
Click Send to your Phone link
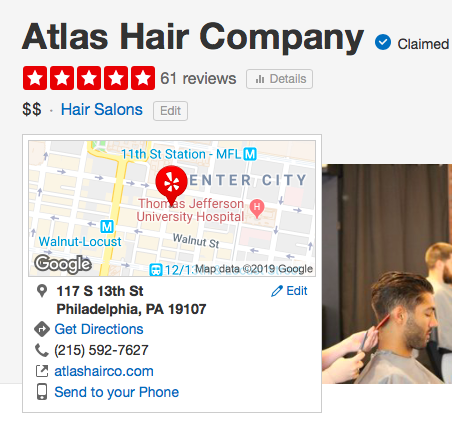click(x=117, y=392)
